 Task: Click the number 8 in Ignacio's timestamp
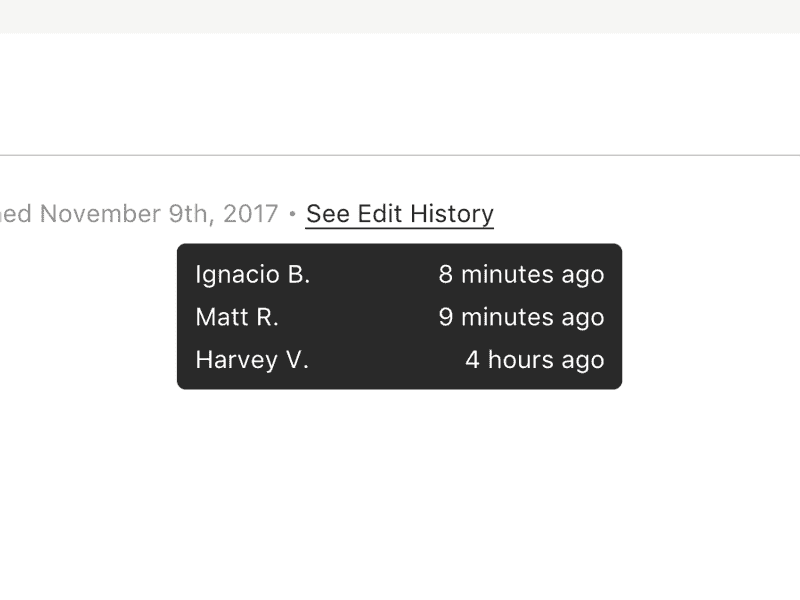445,274
